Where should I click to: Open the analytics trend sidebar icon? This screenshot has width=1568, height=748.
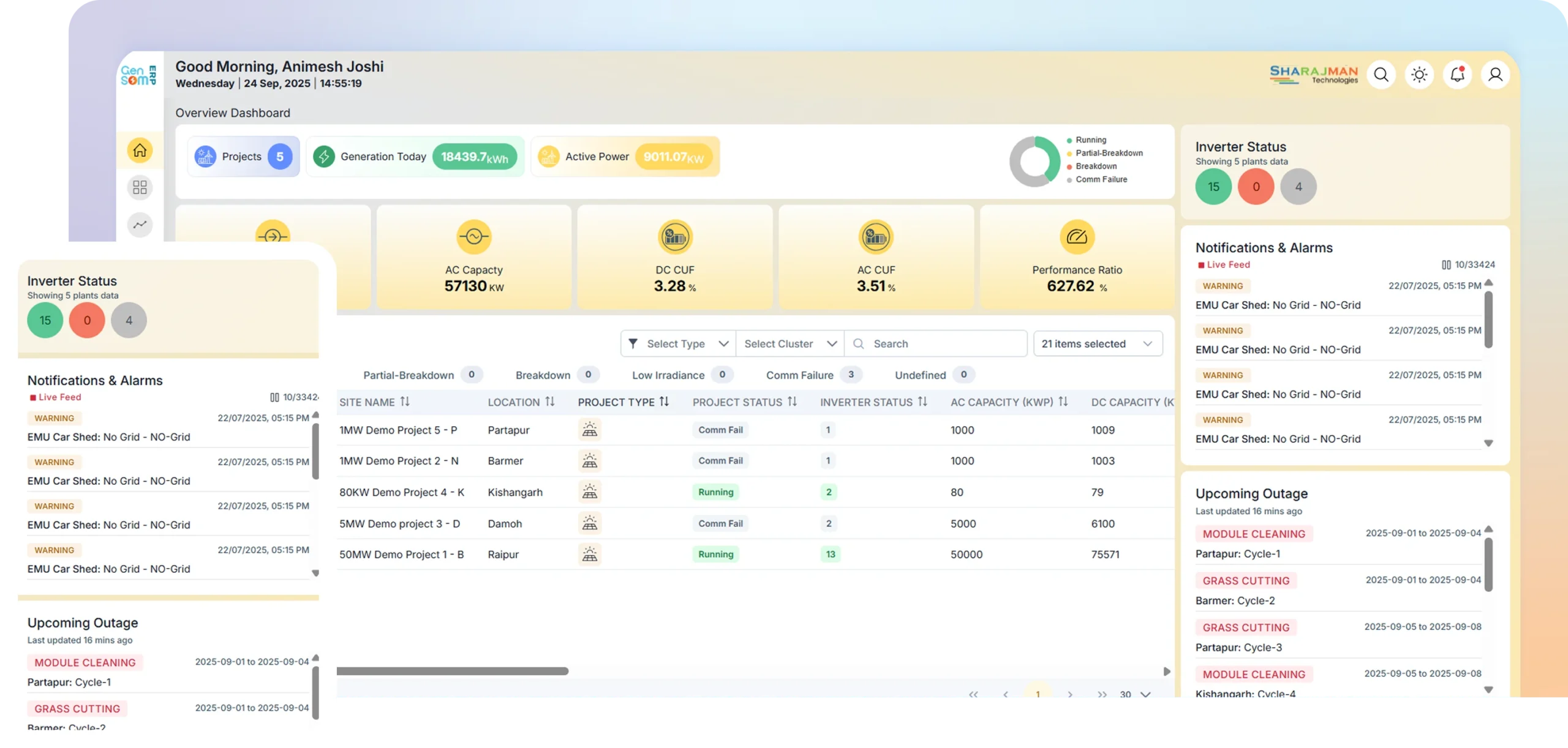pyautogui.click(x=140, y=224)
